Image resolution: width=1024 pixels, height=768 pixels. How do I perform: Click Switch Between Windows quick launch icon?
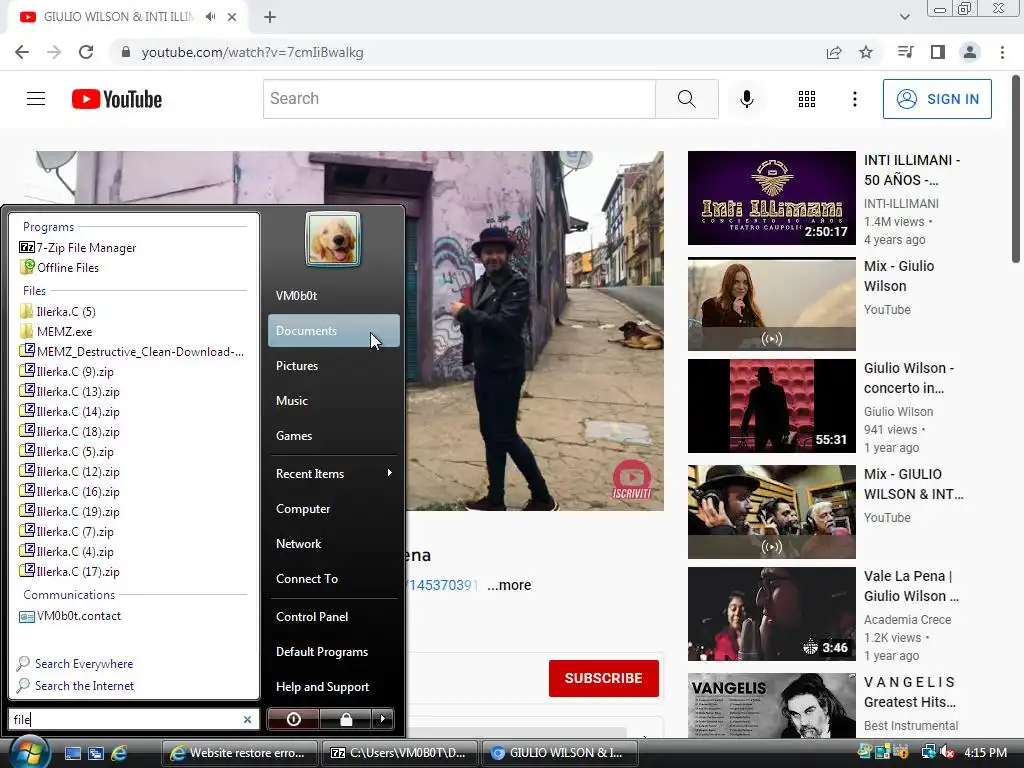(96, 753)
